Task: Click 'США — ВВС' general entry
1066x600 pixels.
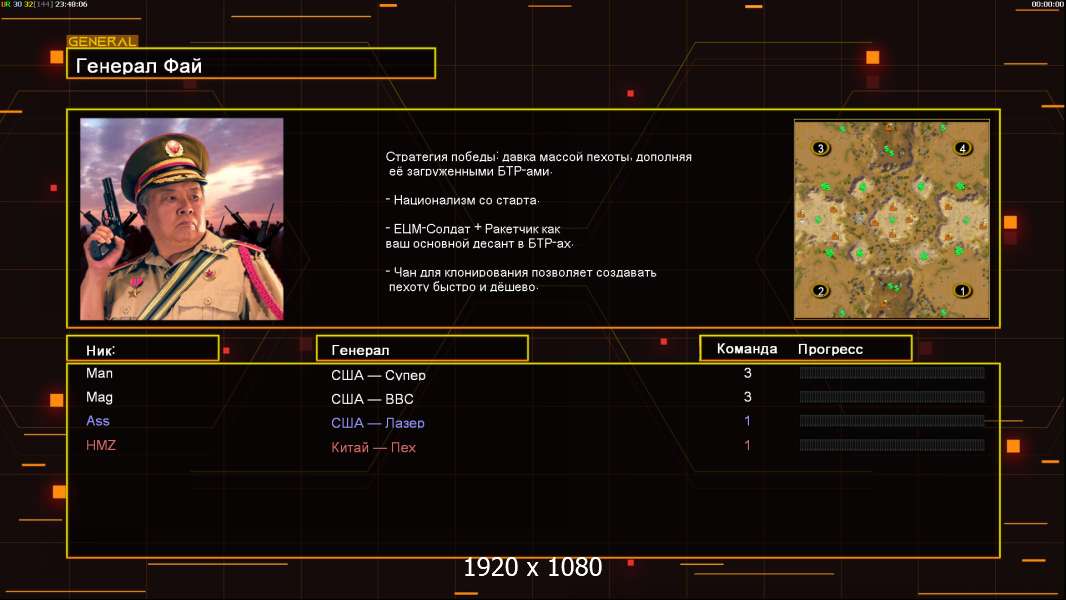Action: (372, 399)
